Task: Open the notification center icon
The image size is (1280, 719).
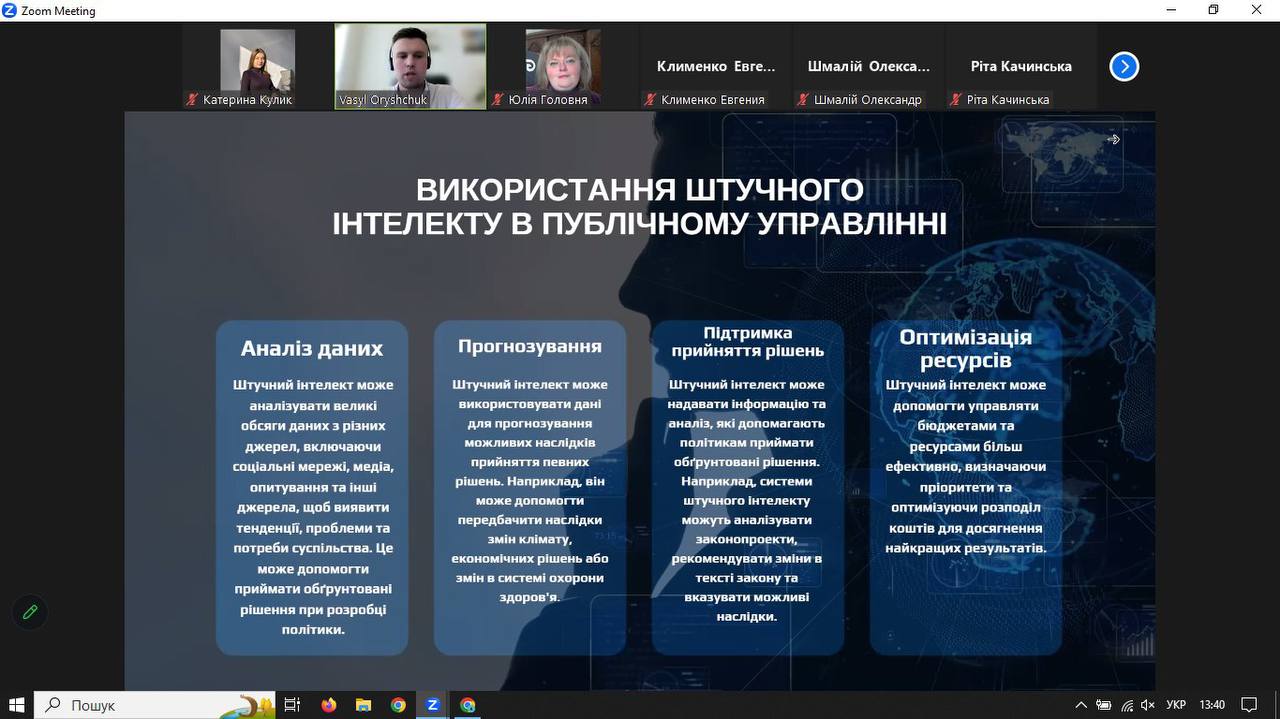Action: click(x=1249, y=705)
